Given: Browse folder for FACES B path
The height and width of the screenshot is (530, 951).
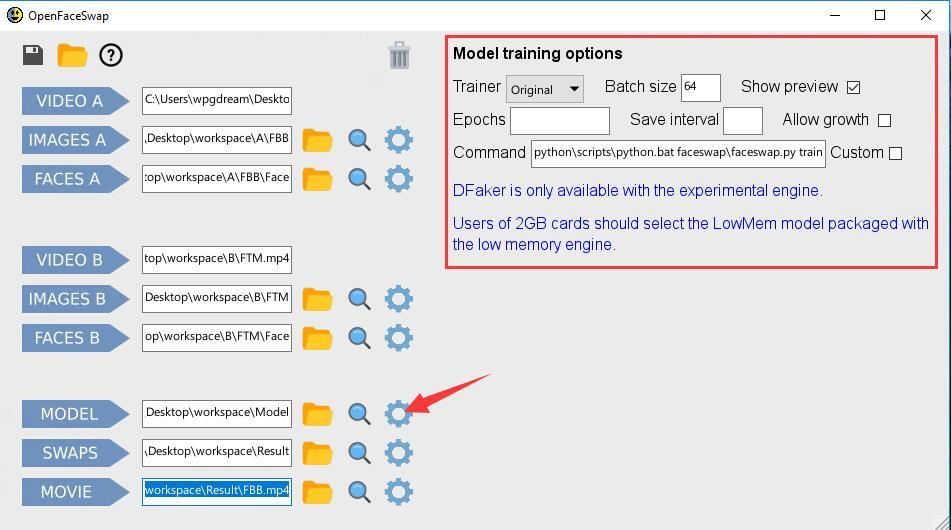Looking at the screenshot, I should pyautogui.click(x=317, y=338).
